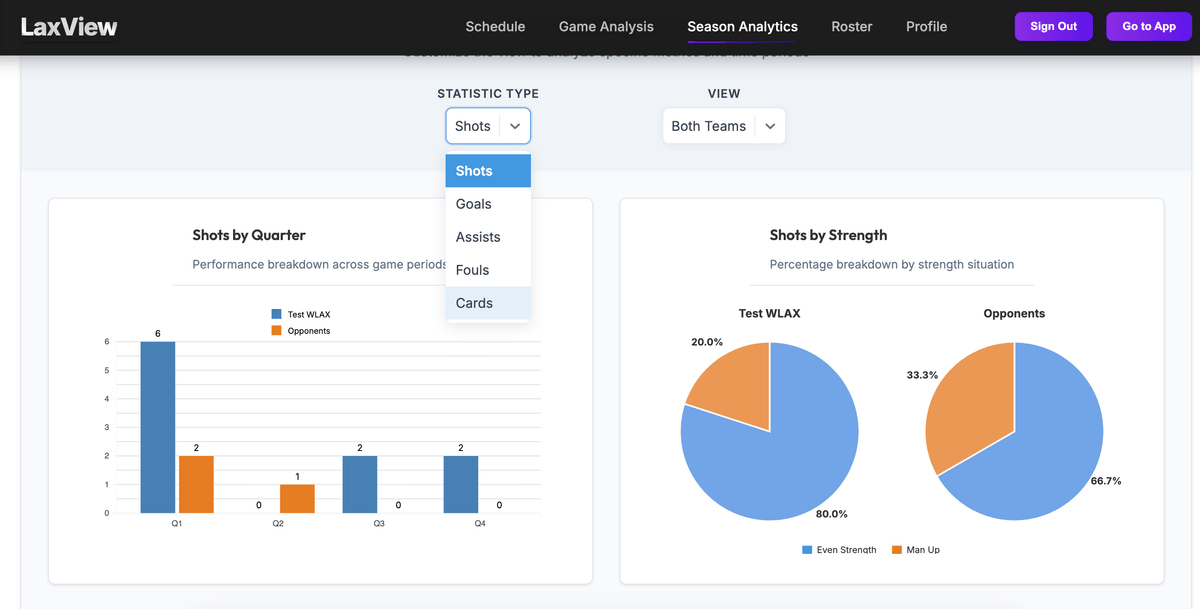The width and height of the screenshot is (1200, 609).
Task: Expand the Both Teams view selector
Action: [723, 125]
